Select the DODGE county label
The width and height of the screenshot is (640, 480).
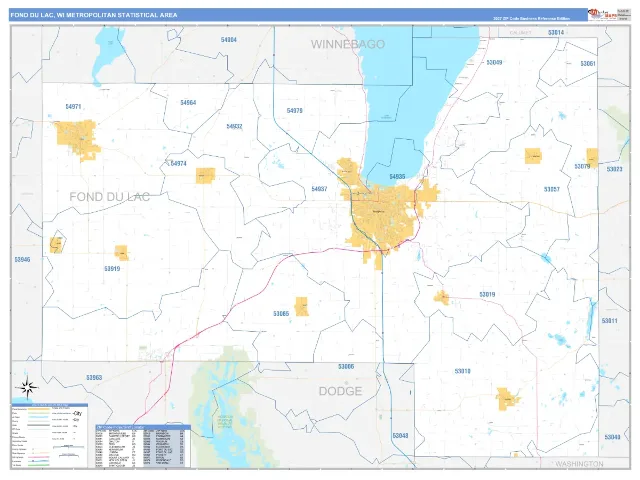click(340, 391)
